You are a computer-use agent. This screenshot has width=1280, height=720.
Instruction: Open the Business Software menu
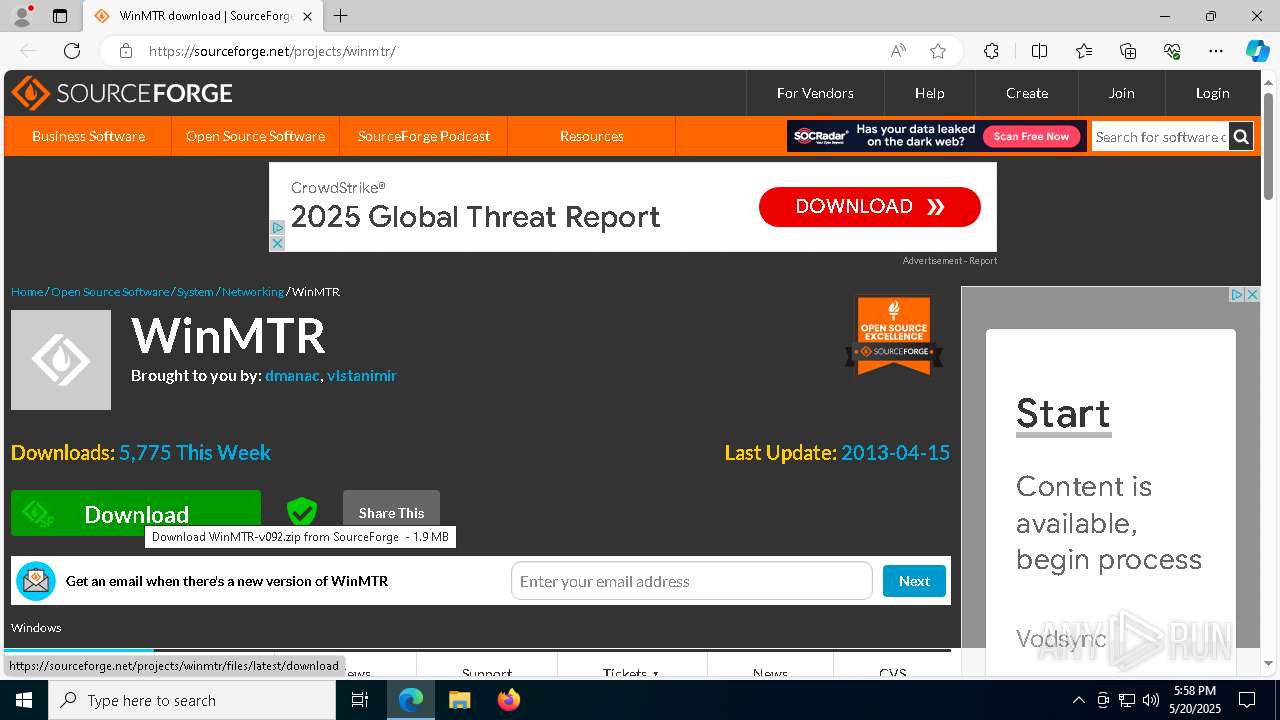[88, 136]
